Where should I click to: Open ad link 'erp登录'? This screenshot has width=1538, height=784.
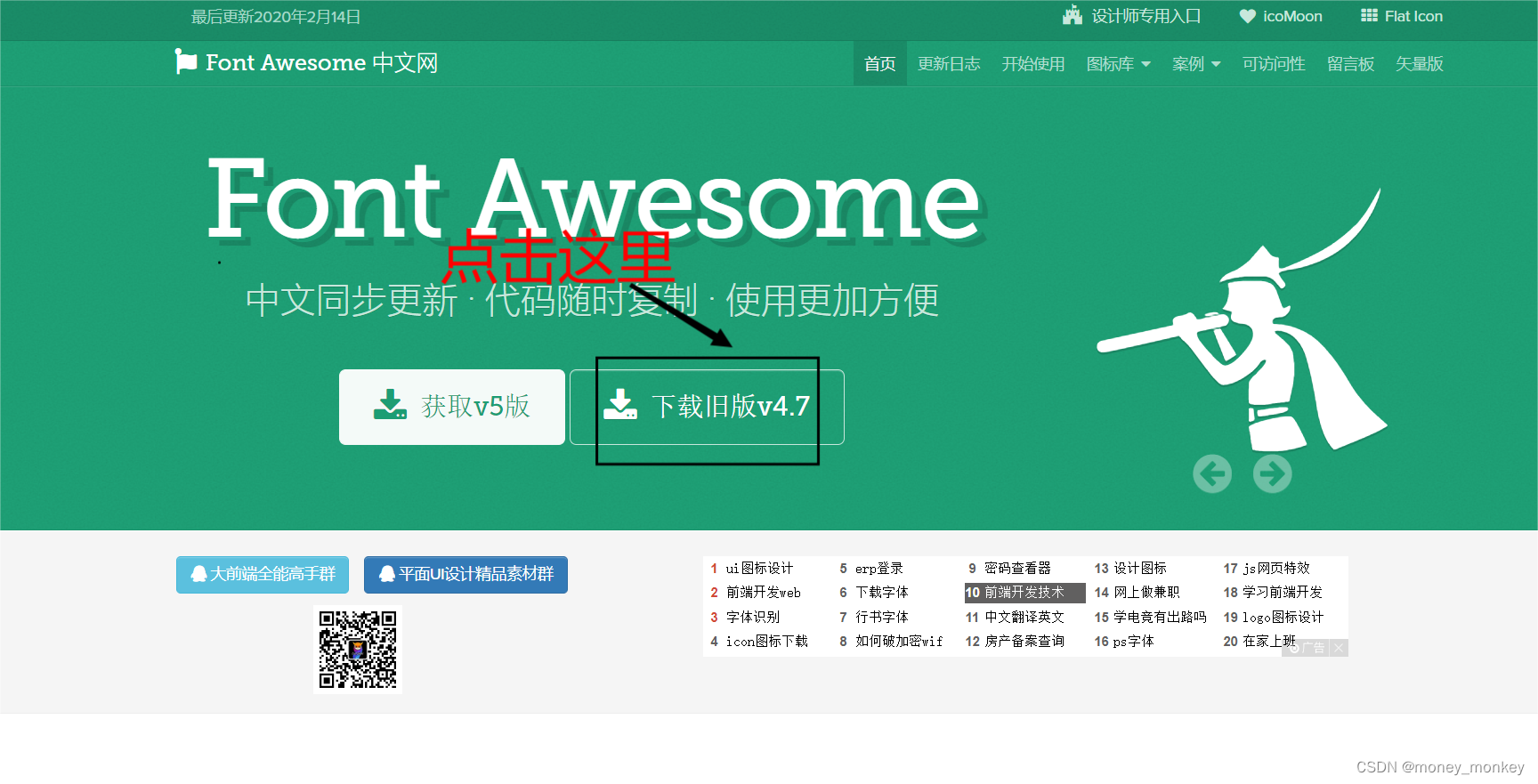pos(879,568)
